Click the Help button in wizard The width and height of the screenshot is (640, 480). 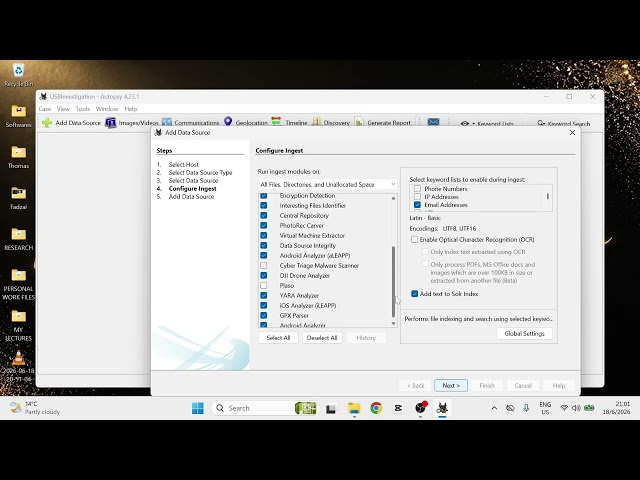pos(559,385)
